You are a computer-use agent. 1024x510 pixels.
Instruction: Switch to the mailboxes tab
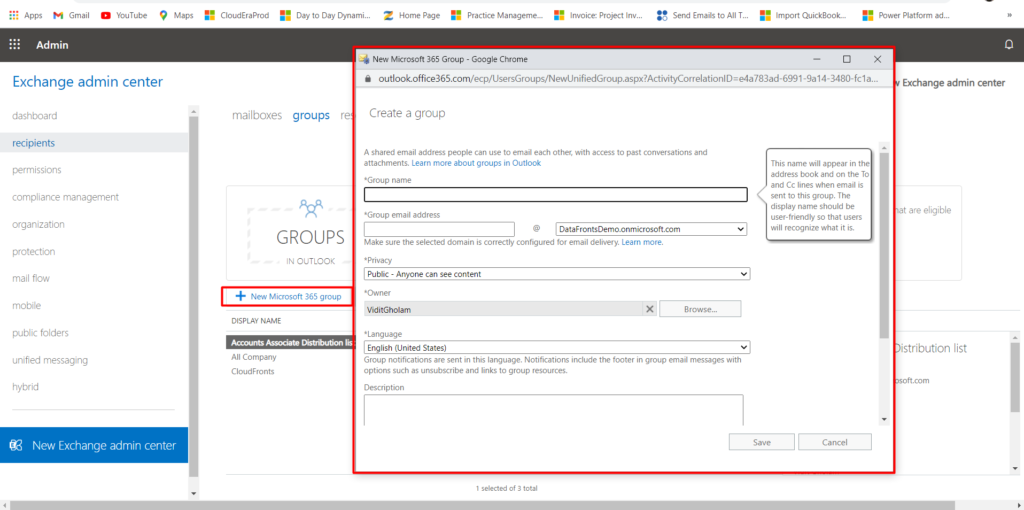click(x=257, y=116)
